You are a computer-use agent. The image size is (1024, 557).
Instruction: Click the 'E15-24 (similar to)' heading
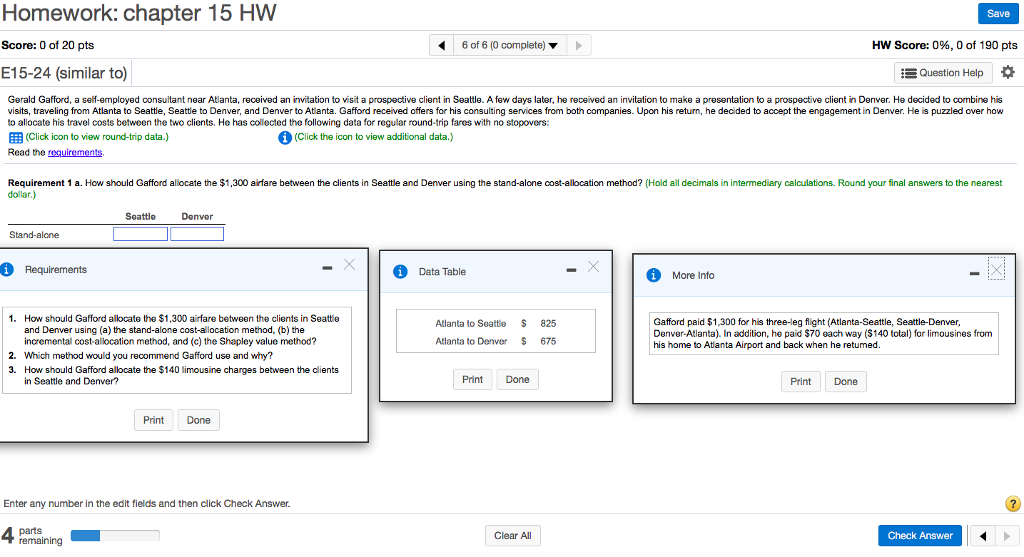pos(64,72)
